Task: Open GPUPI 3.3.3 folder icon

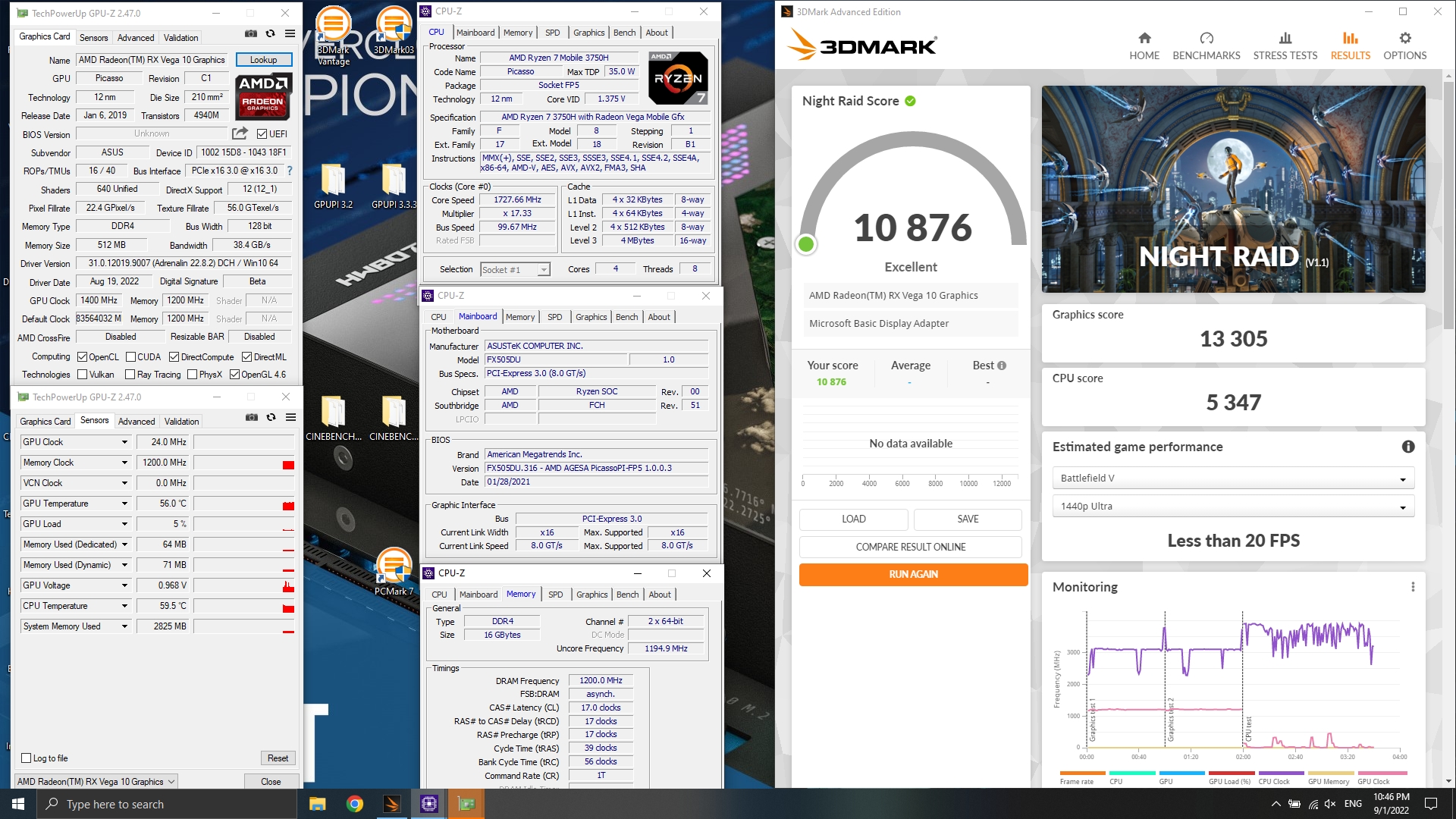Action: (x=394, y=186)
